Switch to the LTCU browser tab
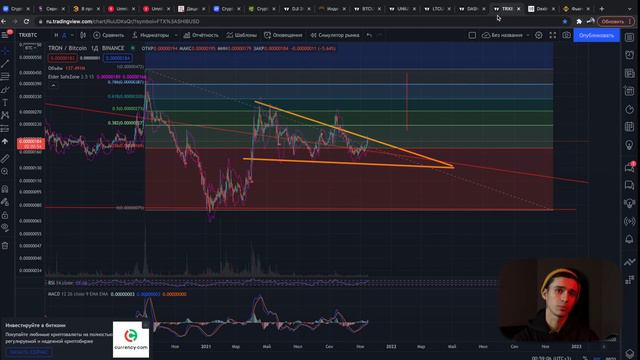Viewport: 640px width, 360px height. coord(436,9)
